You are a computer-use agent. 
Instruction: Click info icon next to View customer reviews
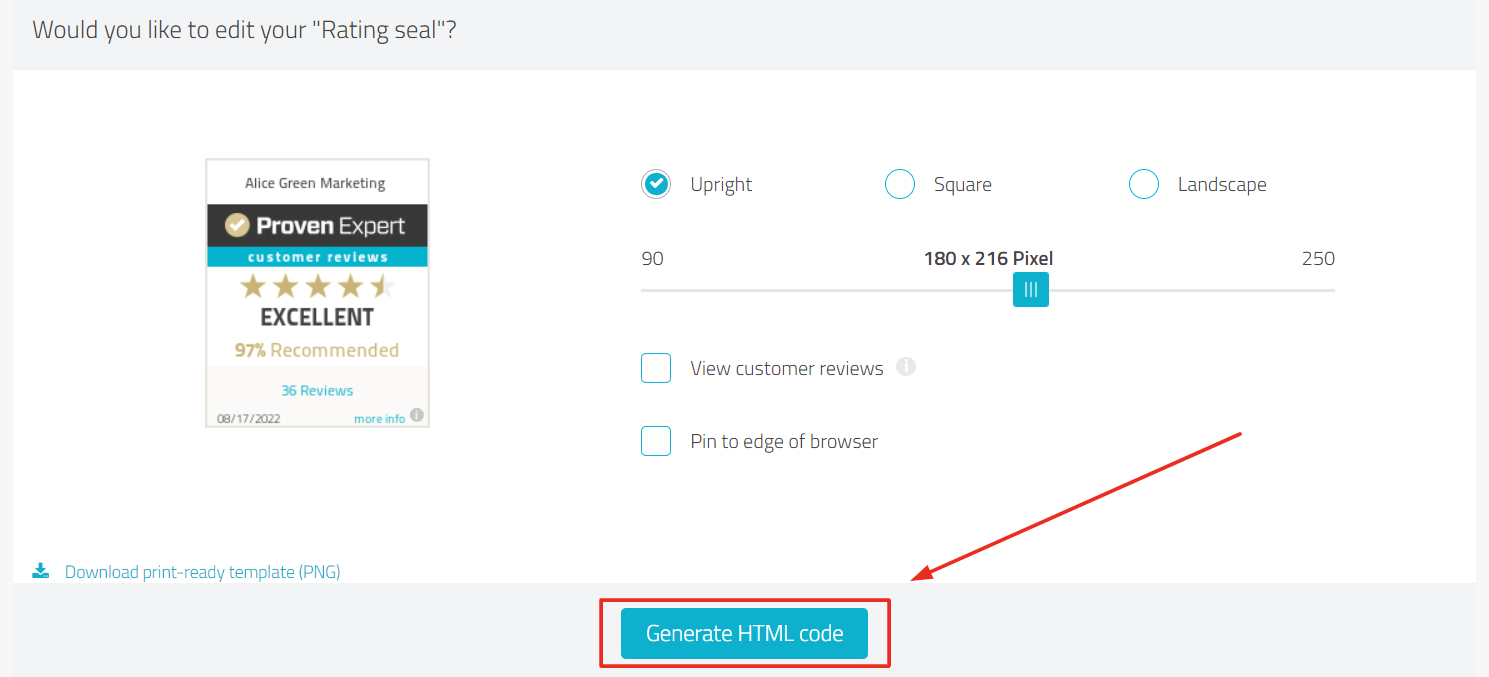tap(906, 366)
